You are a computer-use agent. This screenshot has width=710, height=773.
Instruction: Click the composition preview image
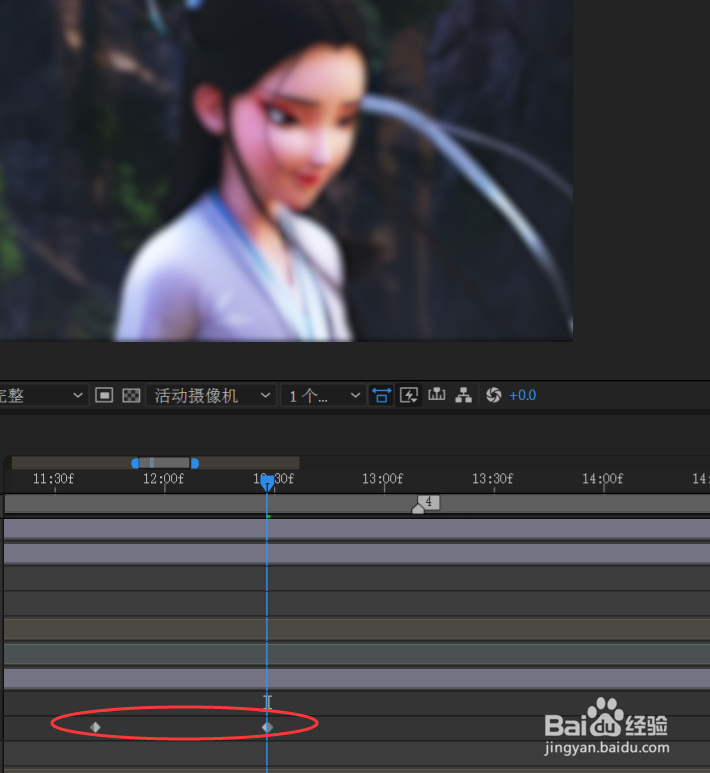pyautogui.click(x=286, y=170)
